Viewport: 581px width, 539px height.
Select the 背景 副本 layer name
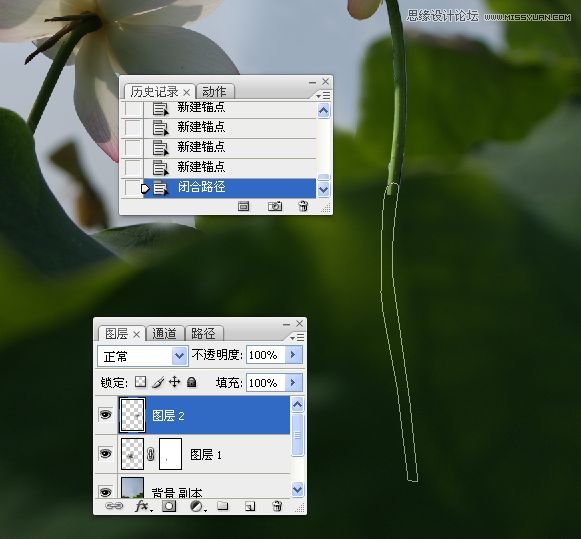[177, 493]
